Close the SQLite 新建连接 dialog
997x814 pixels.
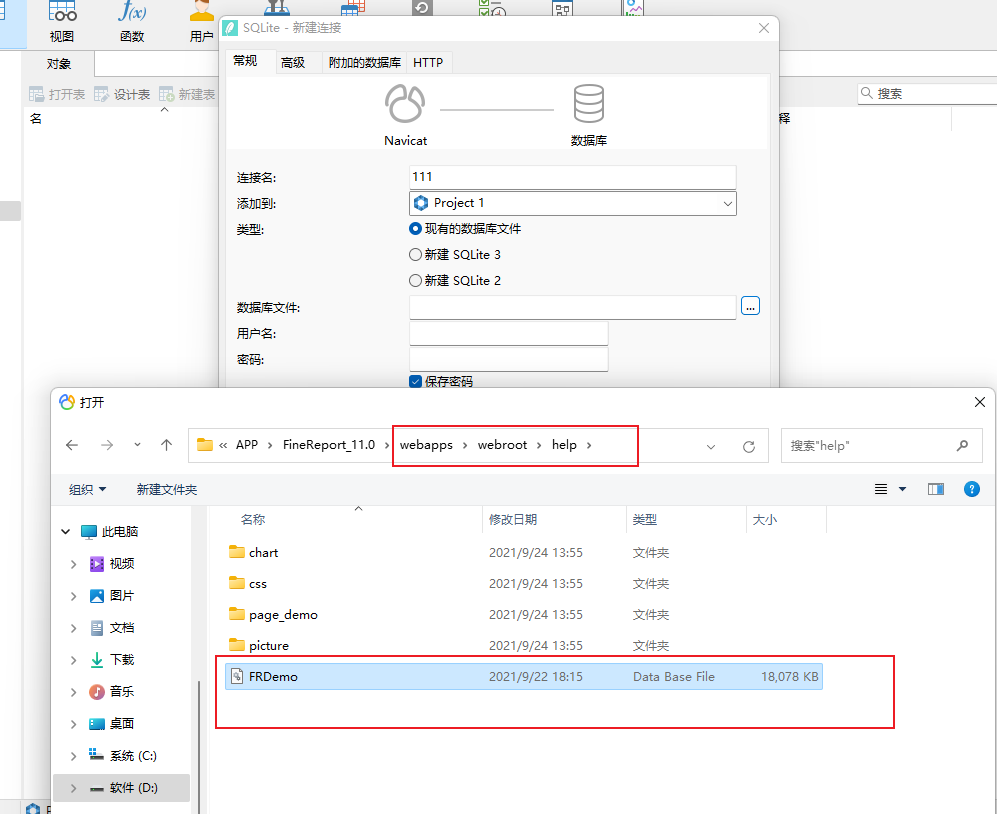(764, 28)
